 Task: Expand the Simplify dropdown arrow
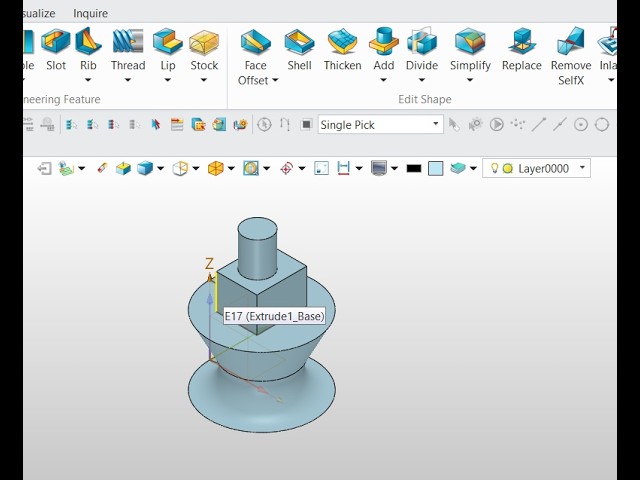point(470,80)
